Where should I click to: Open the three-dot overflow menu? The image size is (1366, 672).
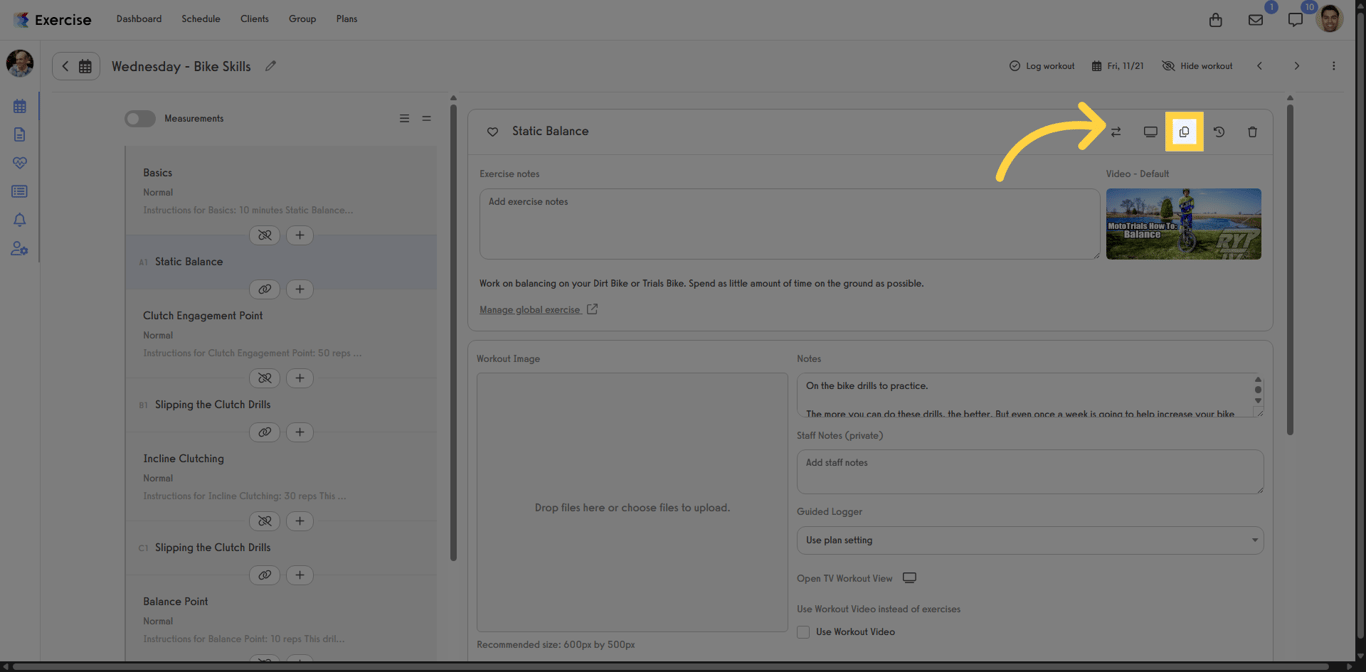1333,65
